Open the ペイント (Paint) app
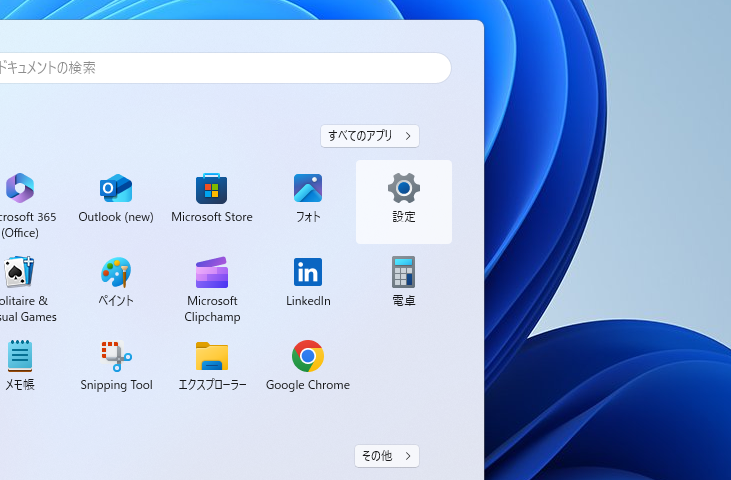731x480 pixels. pos(116,273)
